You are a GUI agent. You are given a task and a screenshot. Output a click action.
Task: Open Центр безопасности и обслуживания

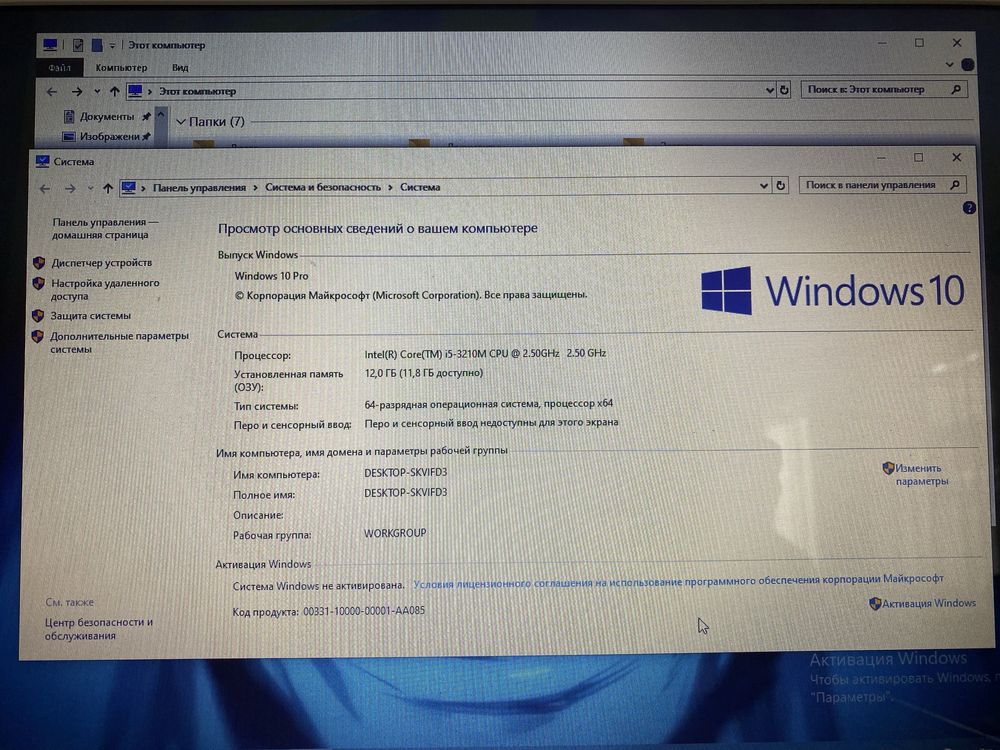[99, 629]
